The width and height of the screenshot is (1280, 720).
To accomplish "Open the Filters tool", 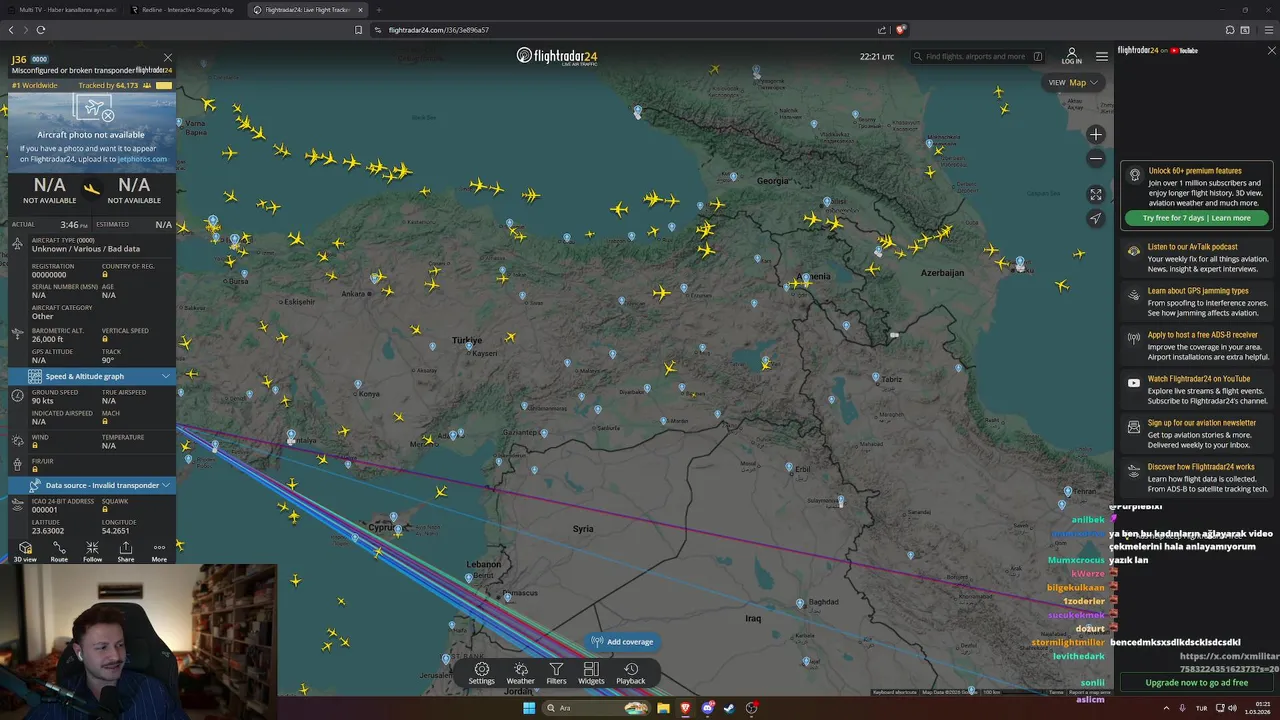I will click(556, 673).
